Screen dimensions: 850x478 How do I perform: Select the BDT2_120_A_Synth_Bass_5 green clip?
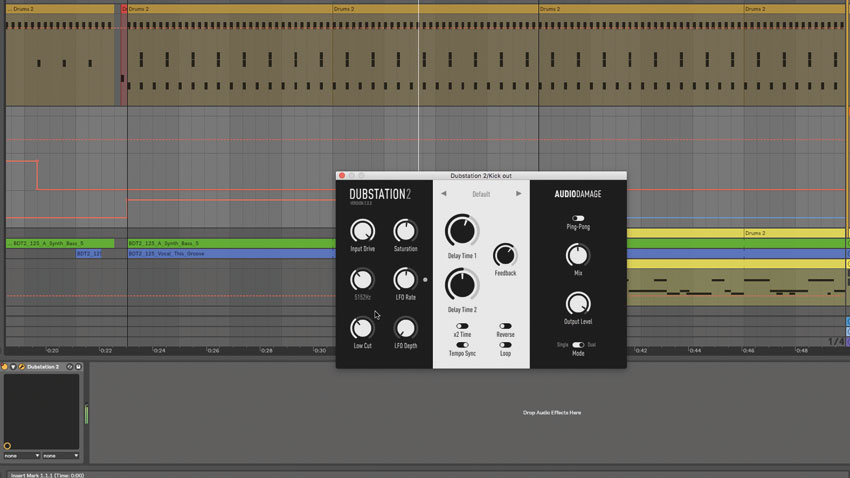(60, 243)
